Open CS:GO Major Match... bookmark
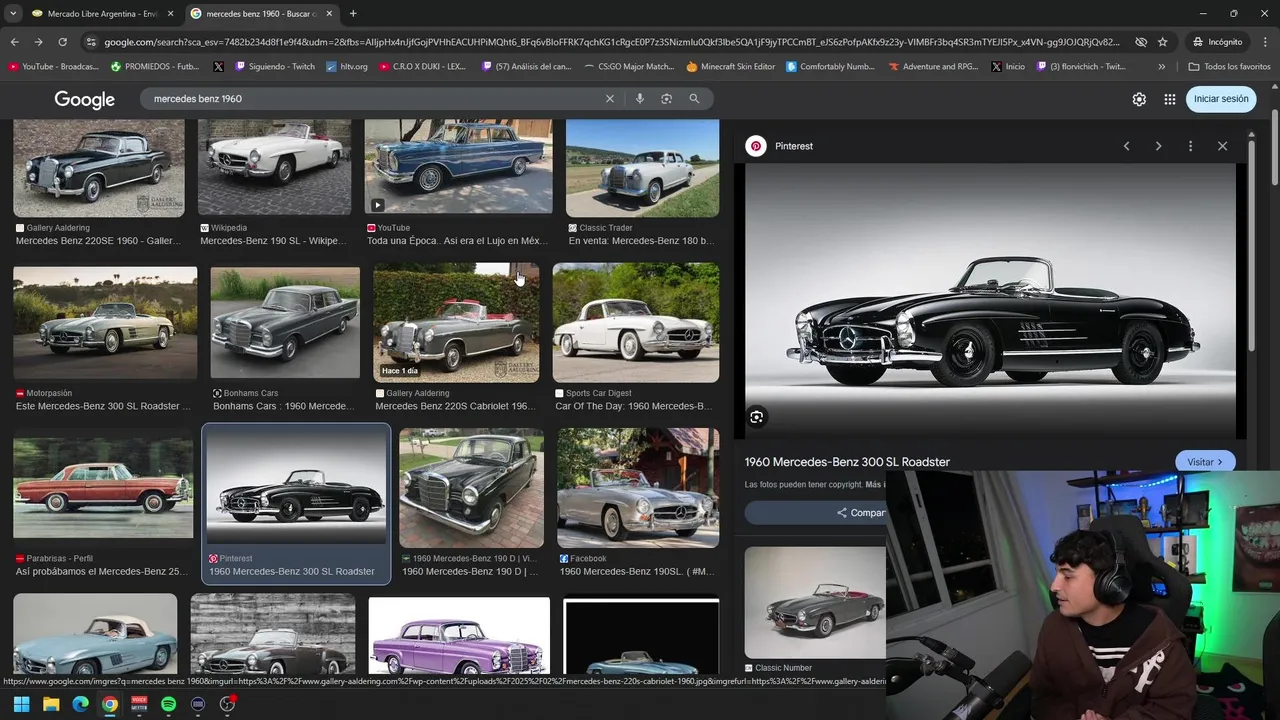This screenshot has width=1280, height=720. [x=628, y=67]
